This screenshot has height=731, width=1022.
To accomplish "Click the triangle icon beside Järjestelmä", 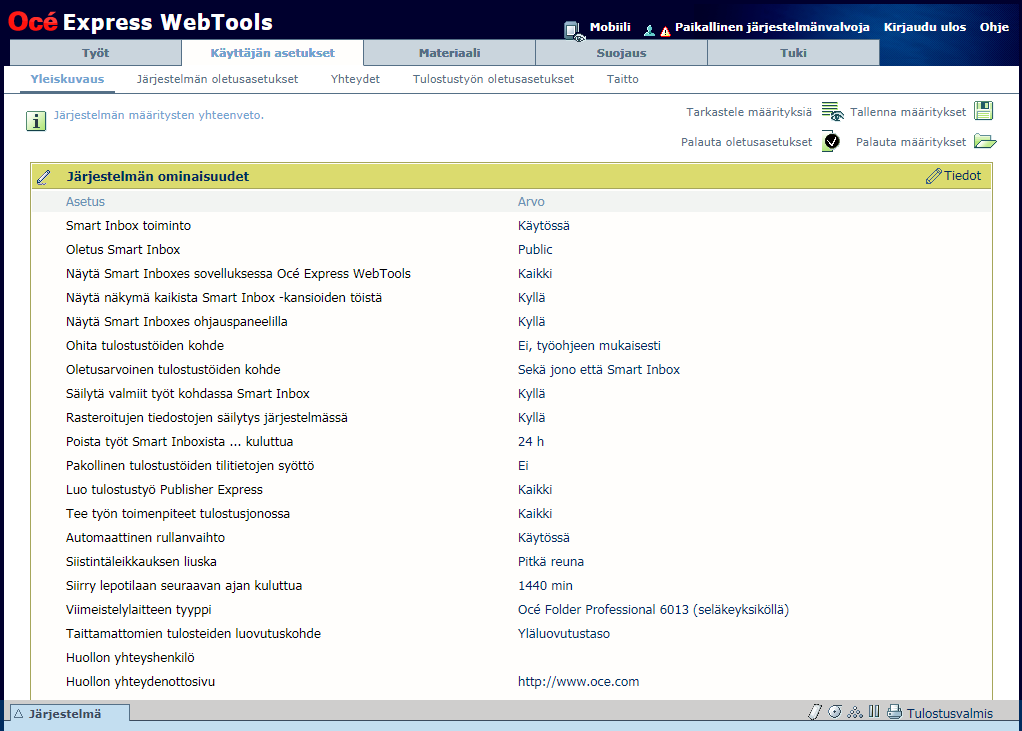I will click(x=18, y=713).
